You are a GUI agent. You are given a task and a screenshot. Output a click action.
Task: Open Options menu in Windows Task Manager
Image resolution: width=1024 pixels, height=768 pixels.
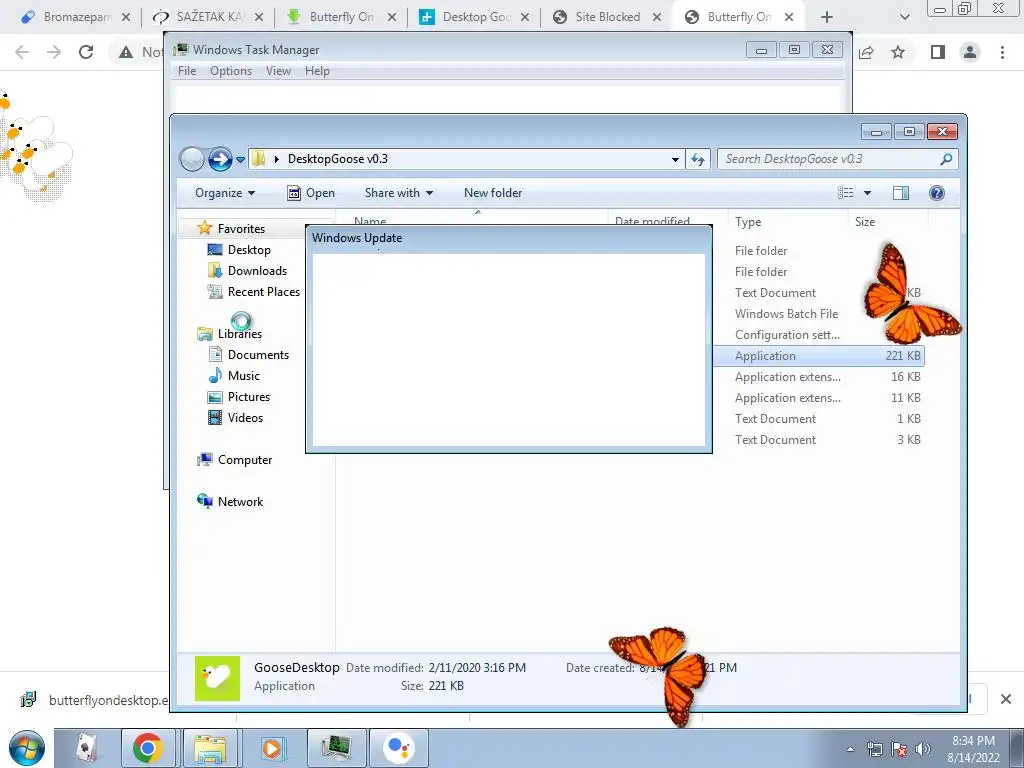(231, 71)
